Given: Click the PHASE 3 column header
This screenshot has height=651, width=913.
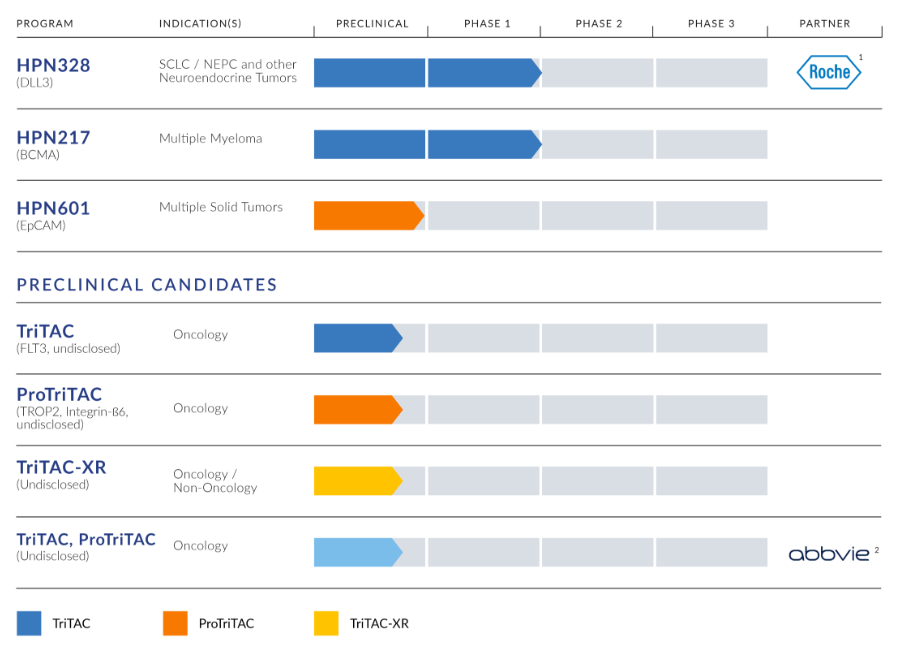Looking at the screenshot, I should 711,24.
